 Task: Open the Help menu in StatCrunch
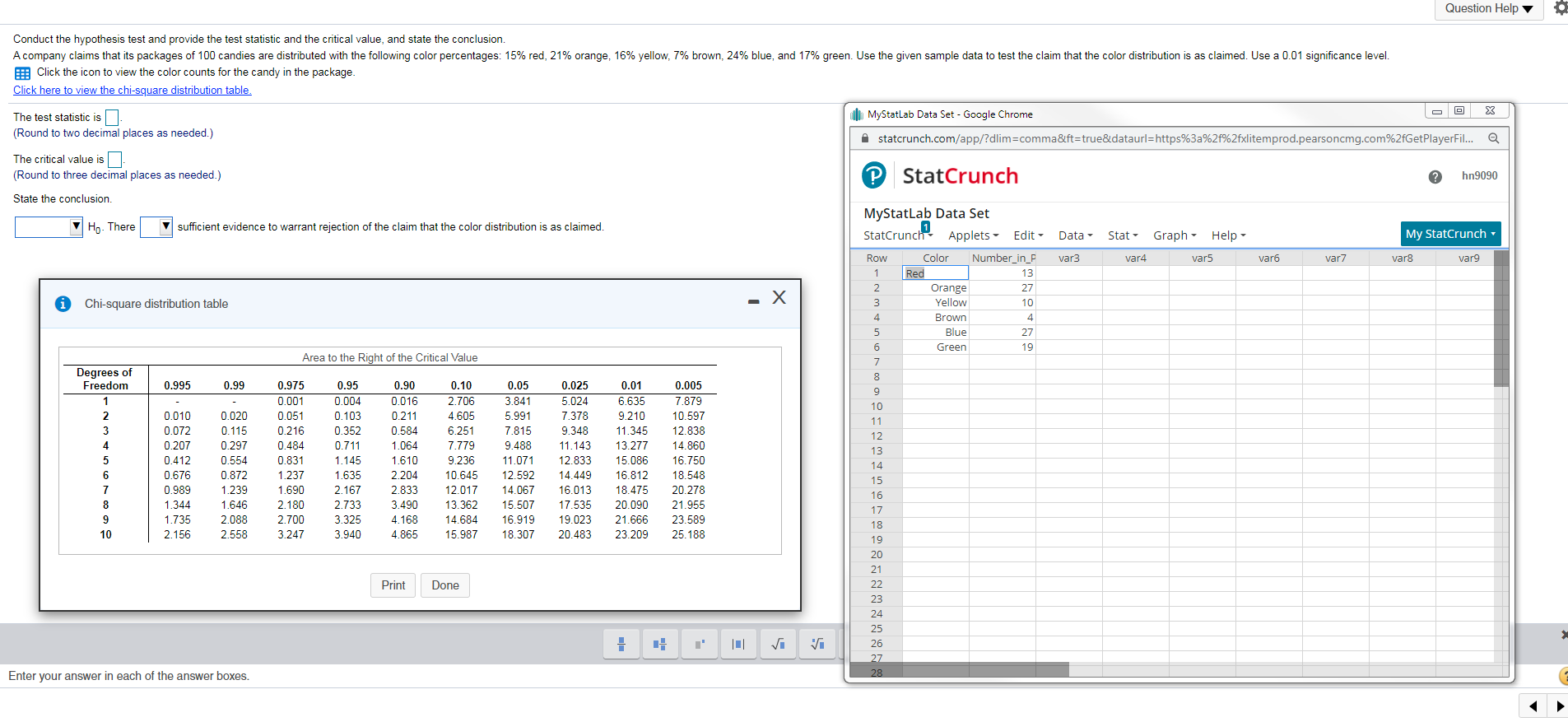click(1228, 235)
